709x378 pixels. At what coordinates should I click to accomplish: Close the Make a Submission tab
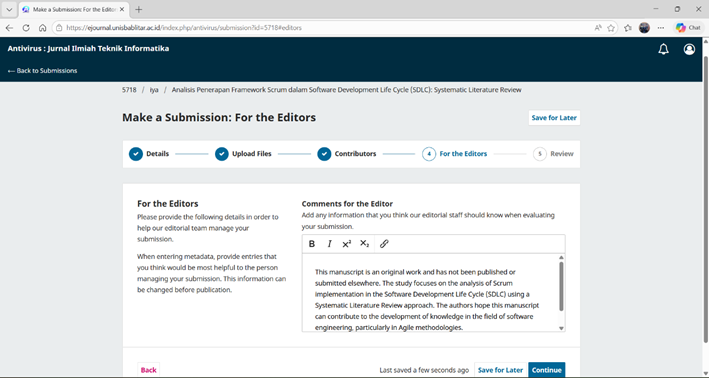(122, 9)
